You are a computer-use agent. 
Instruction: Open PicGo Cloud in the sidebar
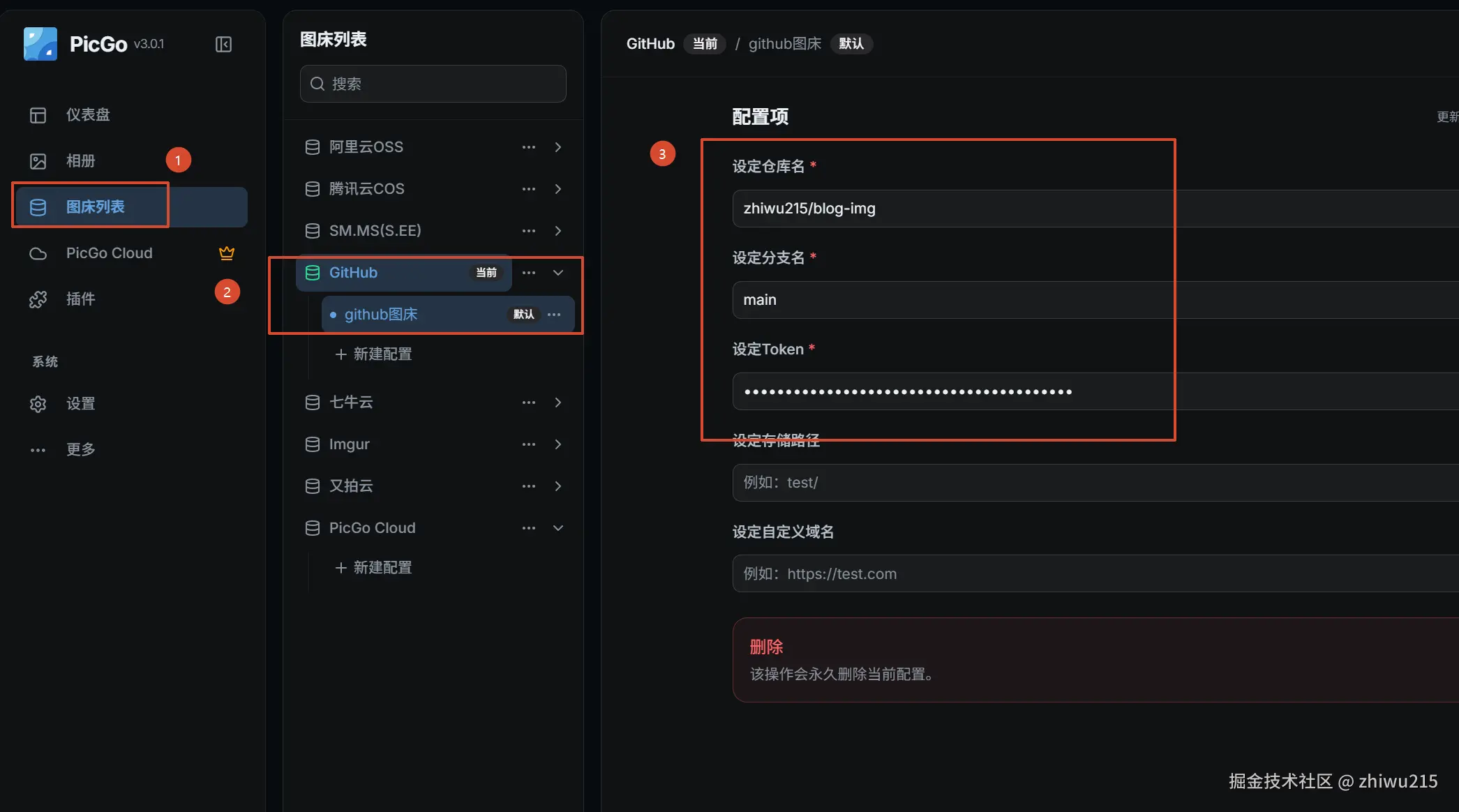pyautogui.click(x=133, y=253)
